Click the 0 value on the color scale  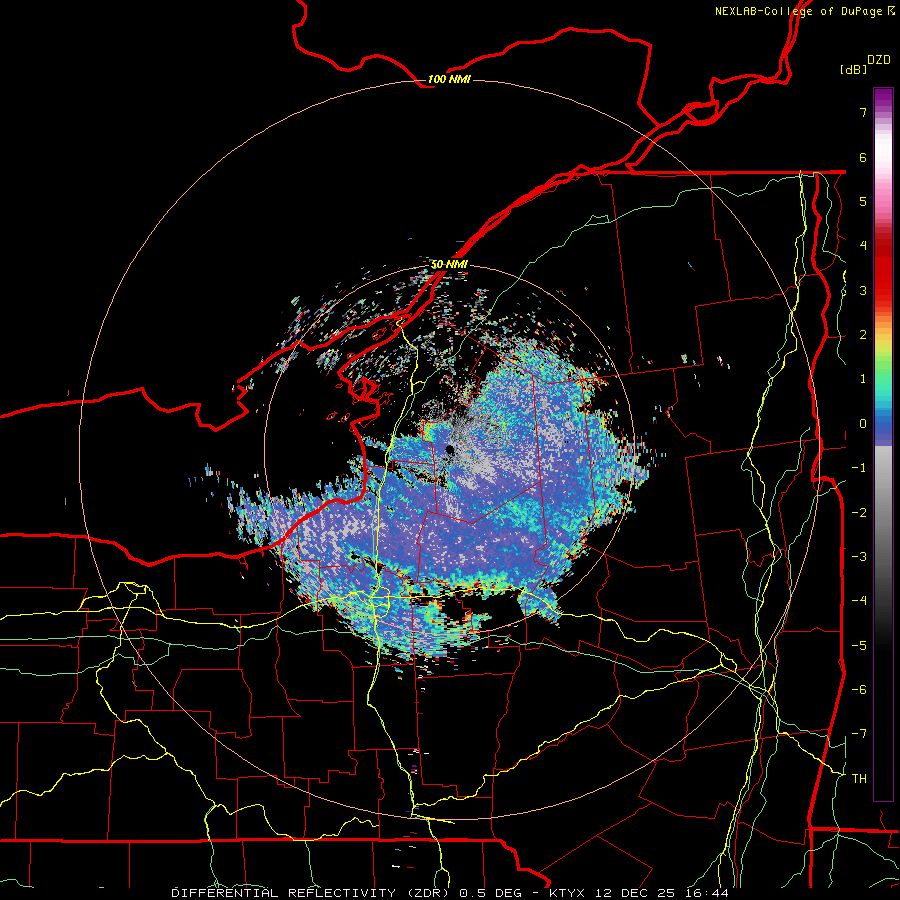(863, 424)
